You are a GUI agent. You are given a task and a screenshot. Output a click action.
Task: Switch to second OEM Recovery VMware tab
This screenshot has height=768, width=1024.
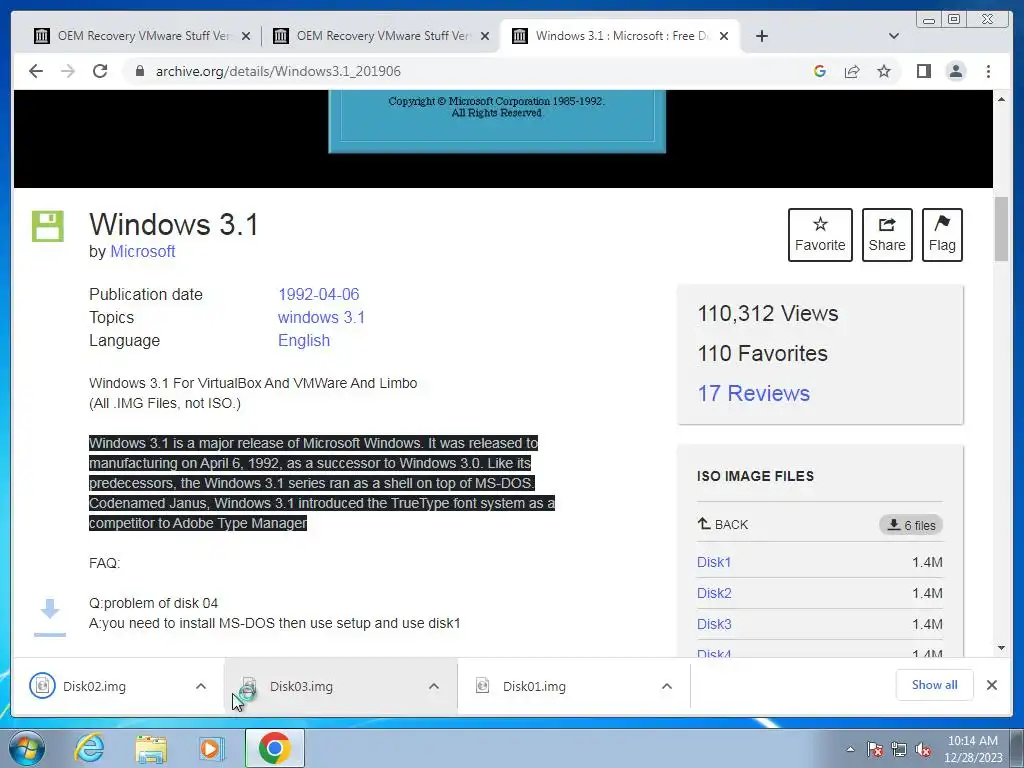382,36
